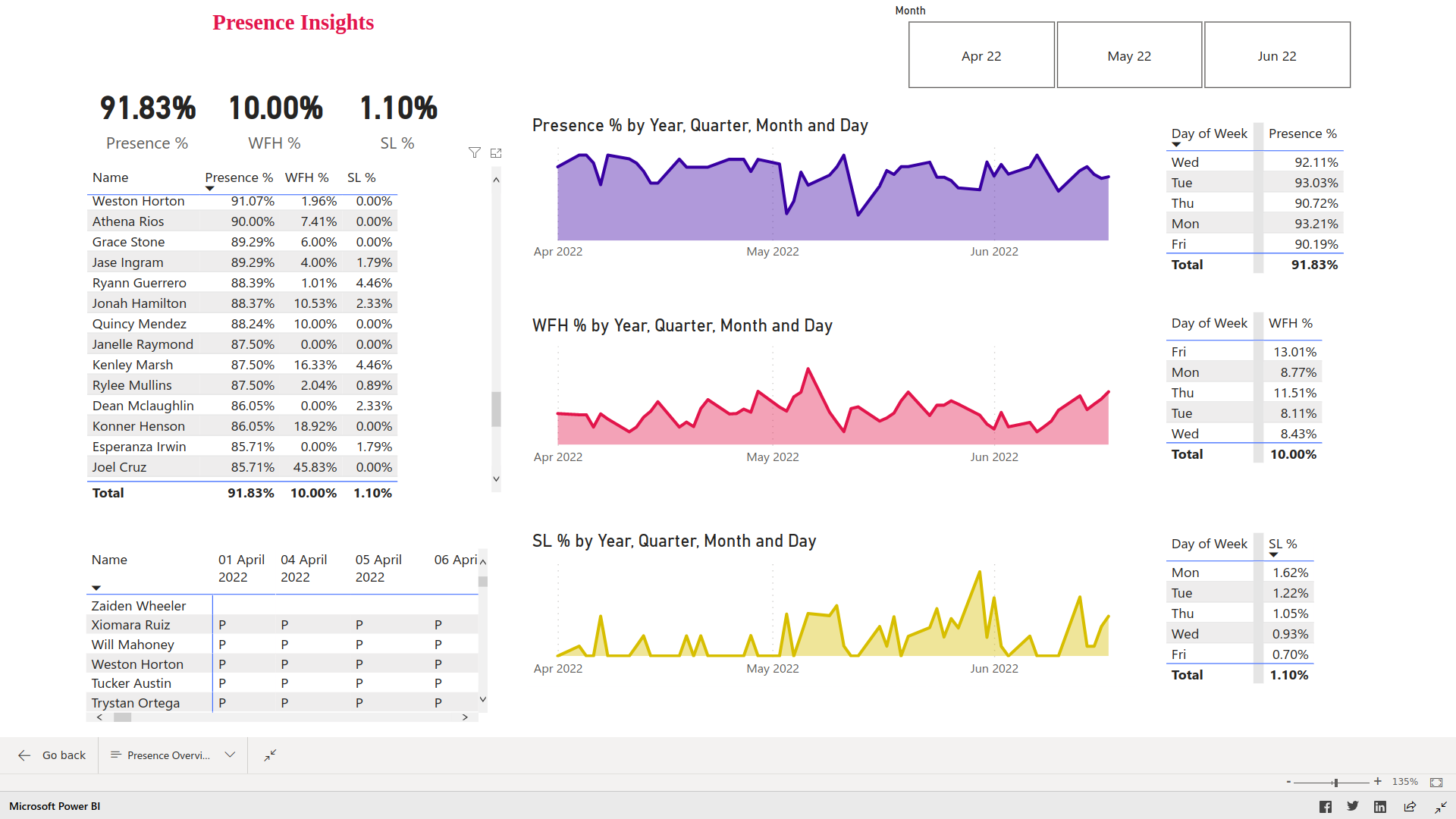Open the Microsoft Power BI label in status bar
The height and width of the screenshot is (819, 1456).
(53, 806)
